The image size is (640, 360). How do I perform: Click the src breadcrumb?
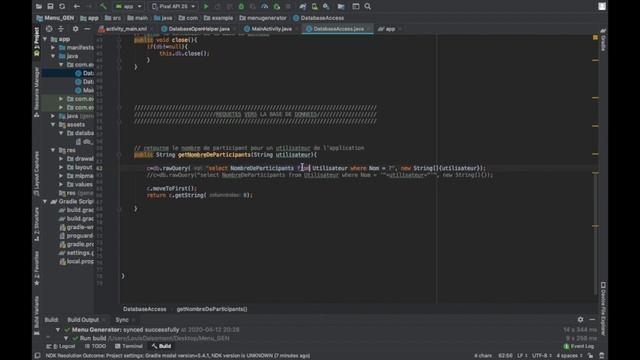click(x=113, y=18)
